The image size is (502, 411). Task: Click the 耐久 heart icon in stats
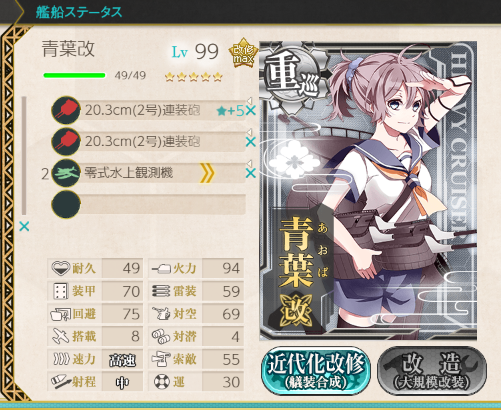point(61,268)
